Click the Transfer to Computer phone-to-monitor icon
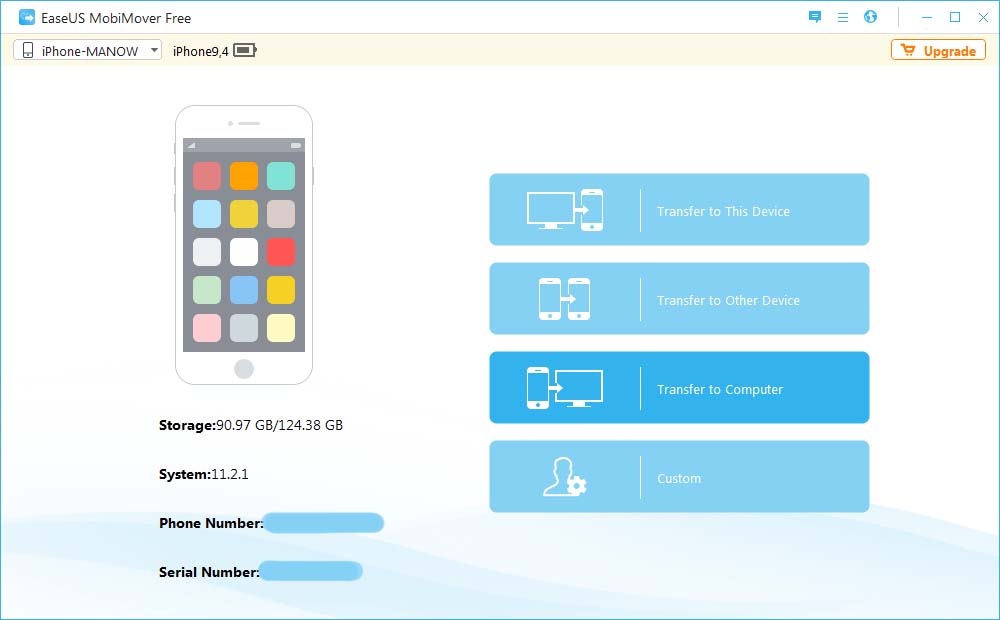 (565, 387)
